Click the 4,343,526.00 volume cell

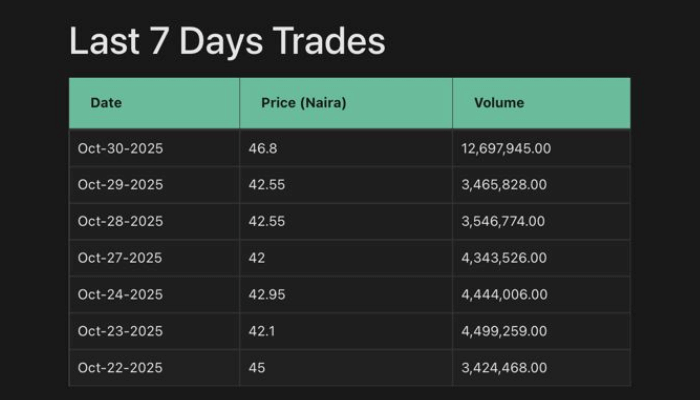(x=504, y=258)
